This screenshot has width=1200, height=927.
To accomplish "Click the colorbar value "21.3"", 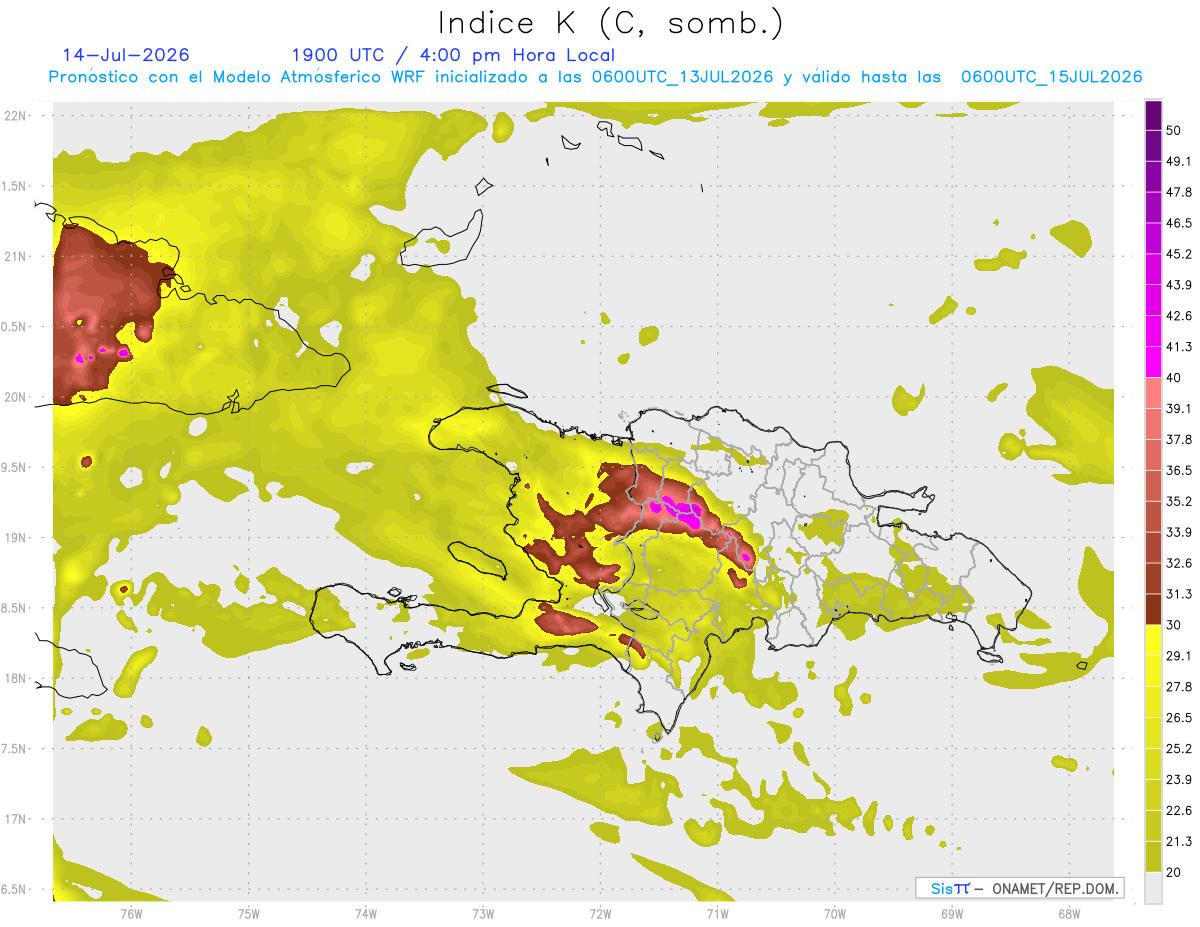I will (1179, 842).
